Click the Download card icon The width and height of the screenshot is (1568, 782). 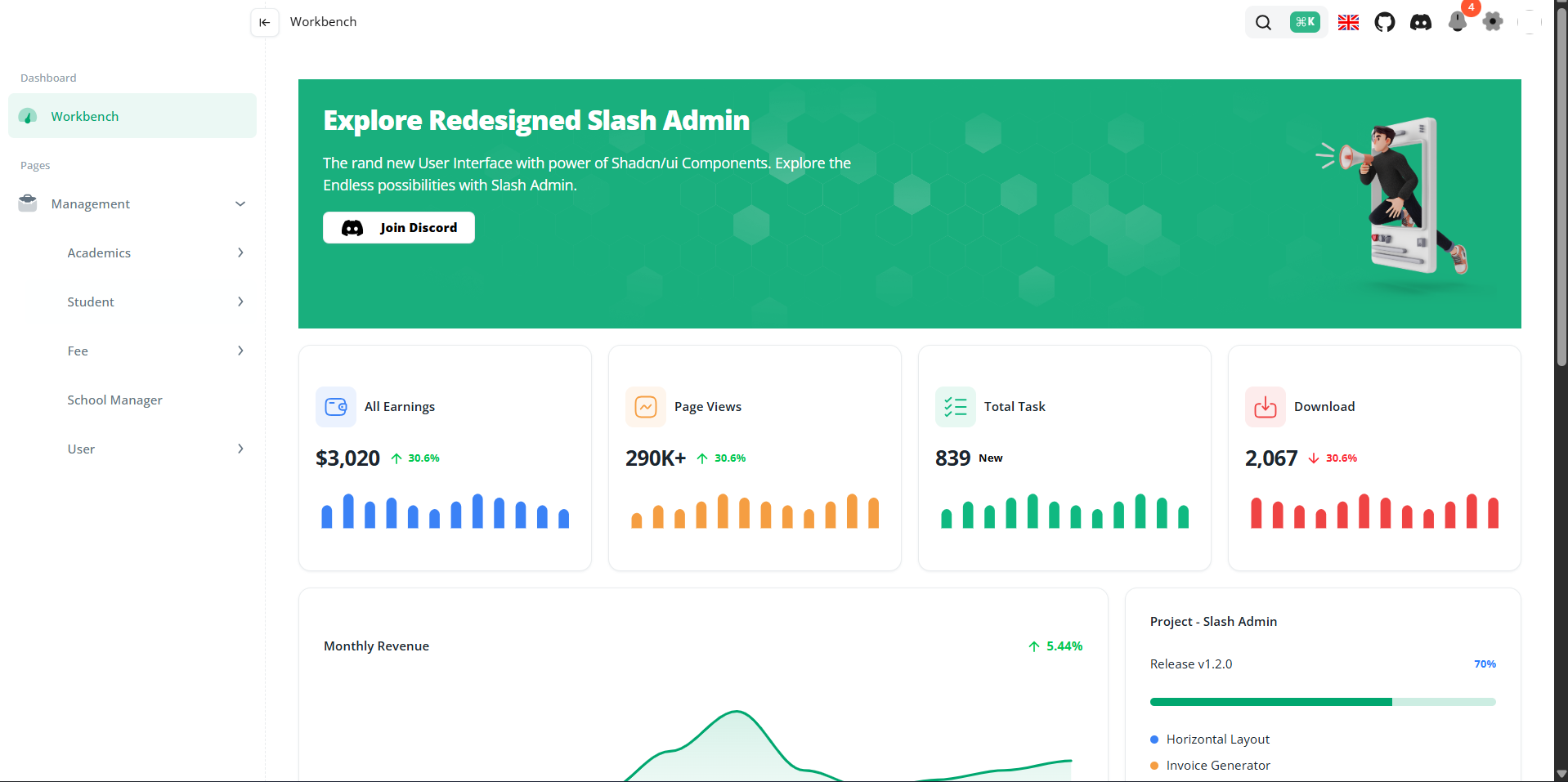pyautogui.click(x=1265, y=407)
